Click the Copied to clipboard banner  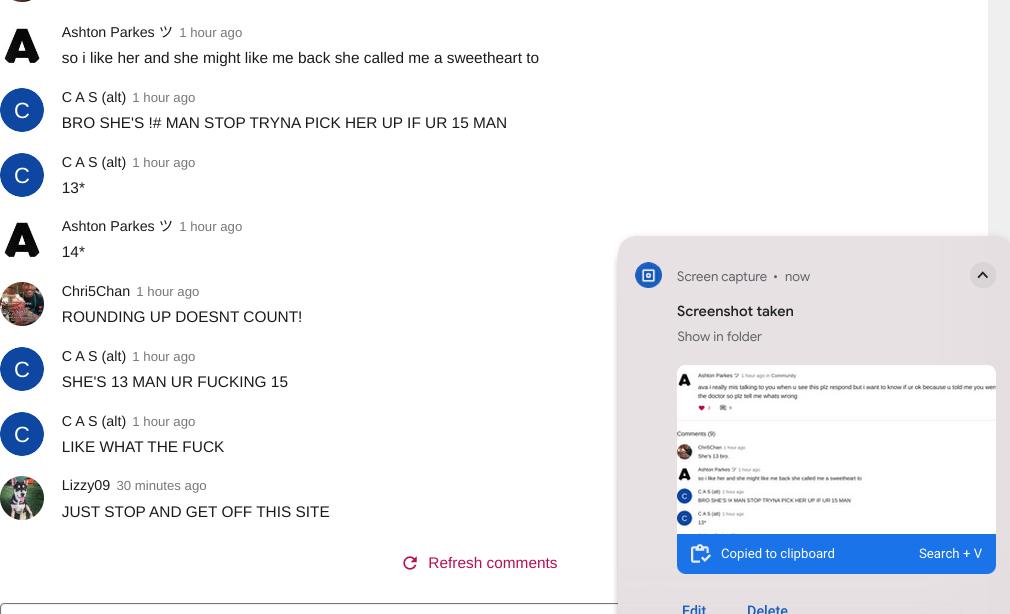pyautogui.click(x=836, y=554)
